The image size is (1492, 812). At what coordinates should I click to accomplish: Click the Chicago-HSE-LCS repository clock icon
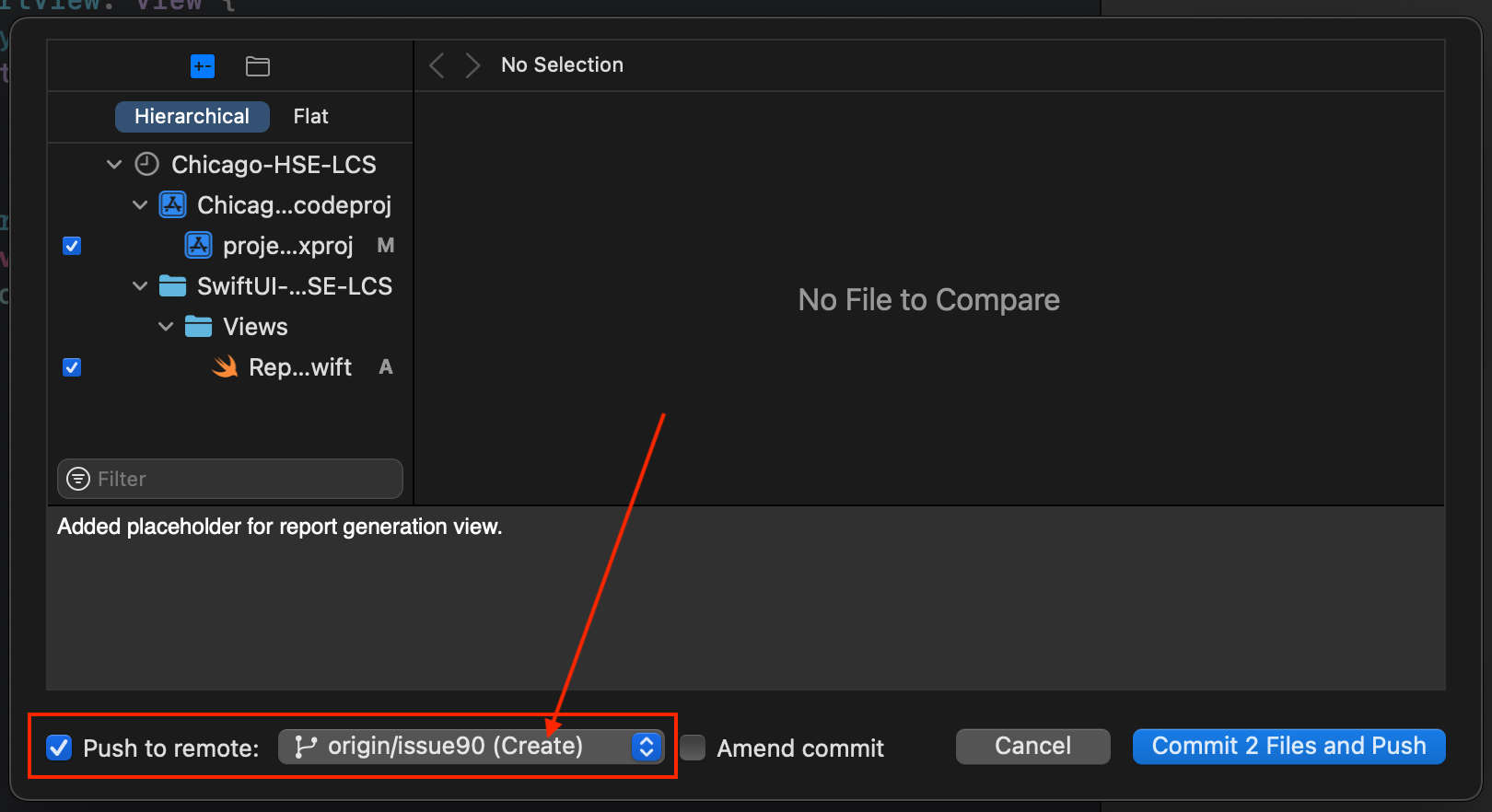coord(147,165)
